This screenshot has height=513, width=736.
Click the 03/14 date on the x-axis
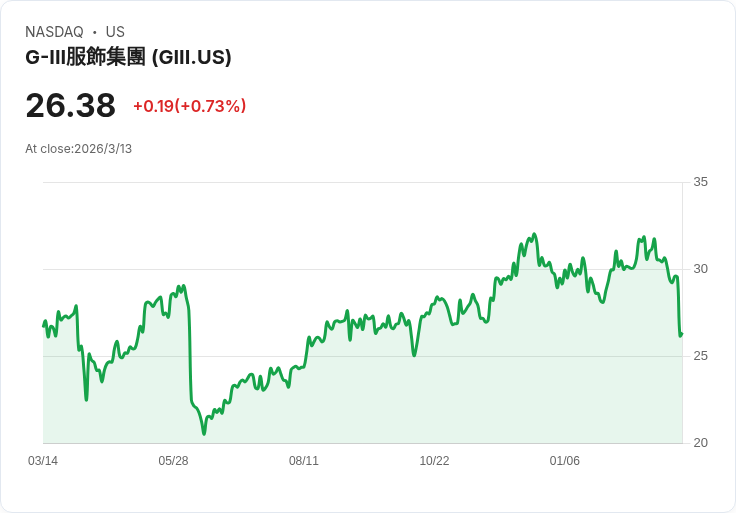pos(43,461)
